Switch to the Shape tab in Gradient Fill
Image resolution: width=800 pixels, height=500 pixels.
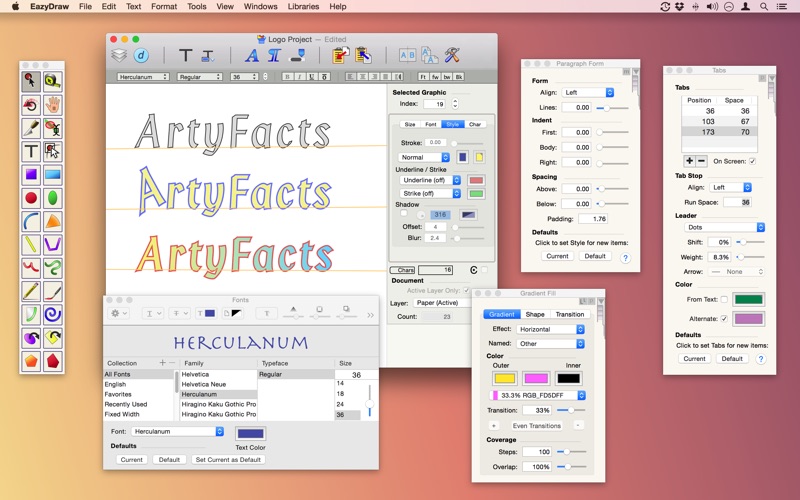point(535,314)
